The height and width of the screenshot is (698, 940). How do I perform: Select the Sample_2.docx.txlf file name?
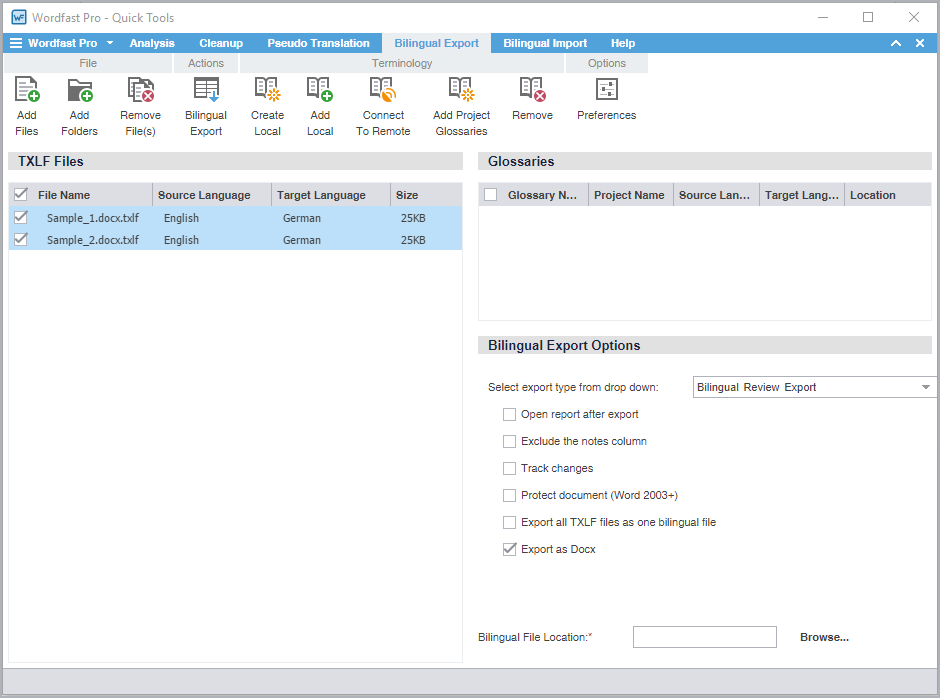(x=93, y=240)
